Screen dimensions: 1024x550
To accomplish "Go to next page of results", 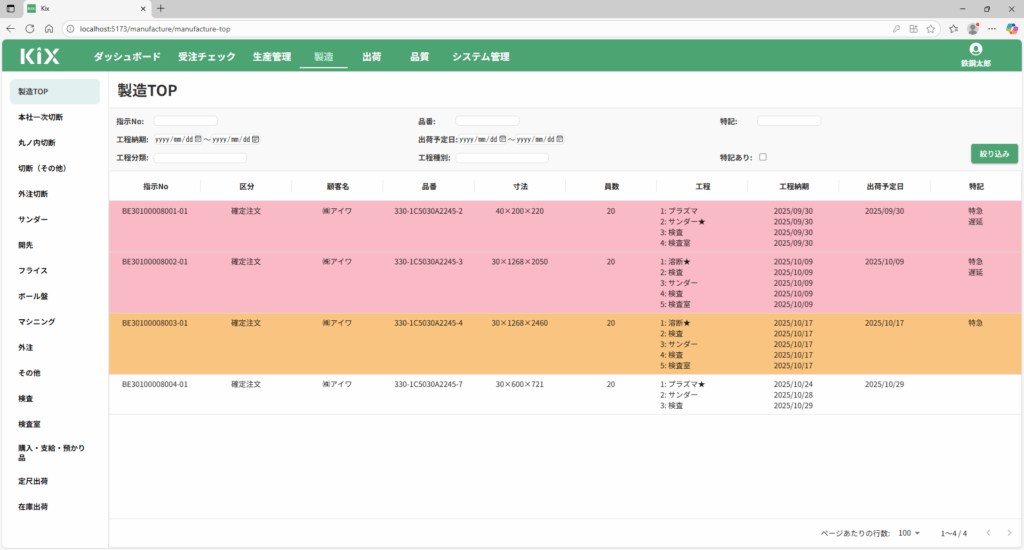I will [x=1008, y=533].
